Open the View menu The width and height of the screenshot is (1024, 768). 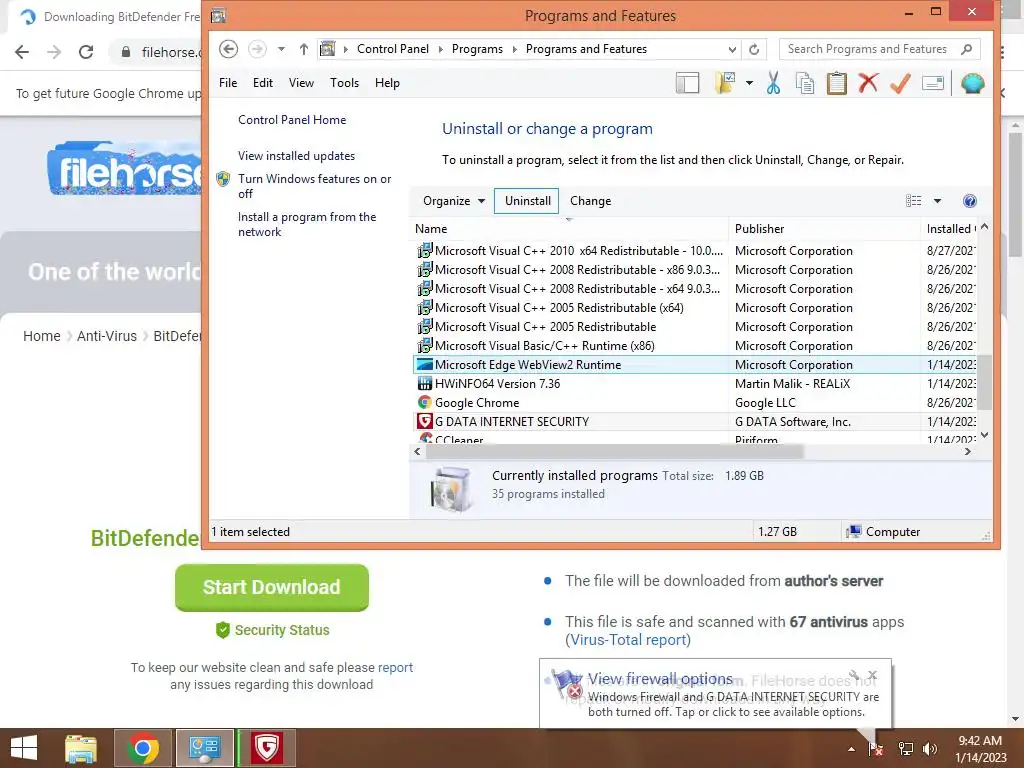pyautogui.click(x=301, y=83)
